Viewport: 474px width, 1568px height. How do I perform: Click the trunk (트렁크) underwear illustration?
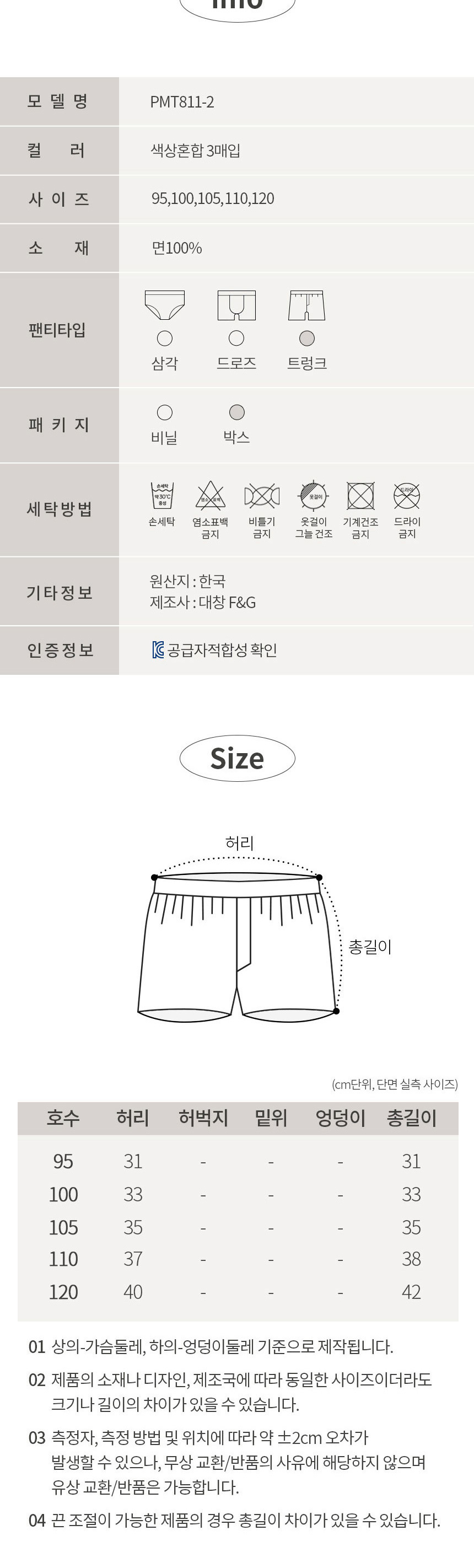point(306,305)
